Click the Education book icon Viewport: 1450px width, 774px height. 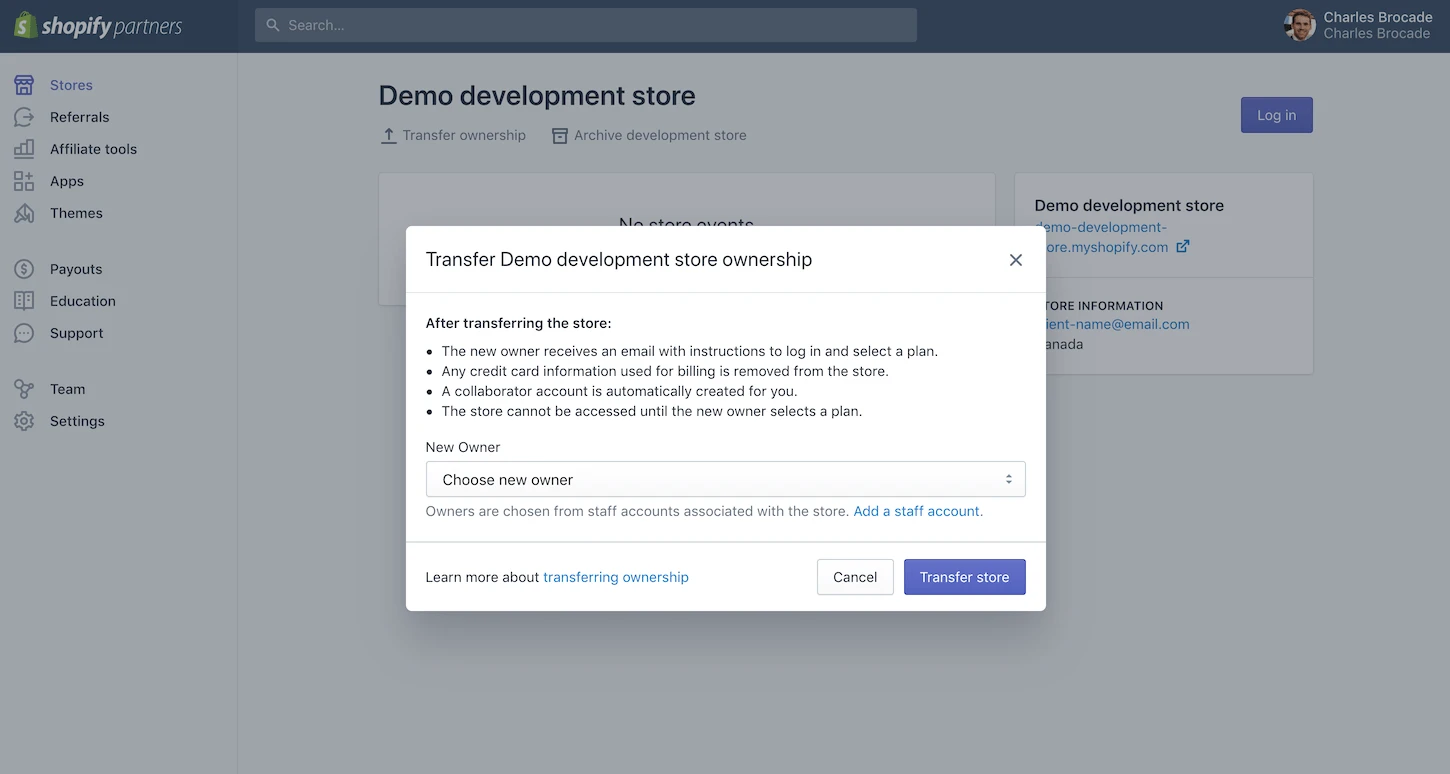pyautogui.click(x=24, y=301)
